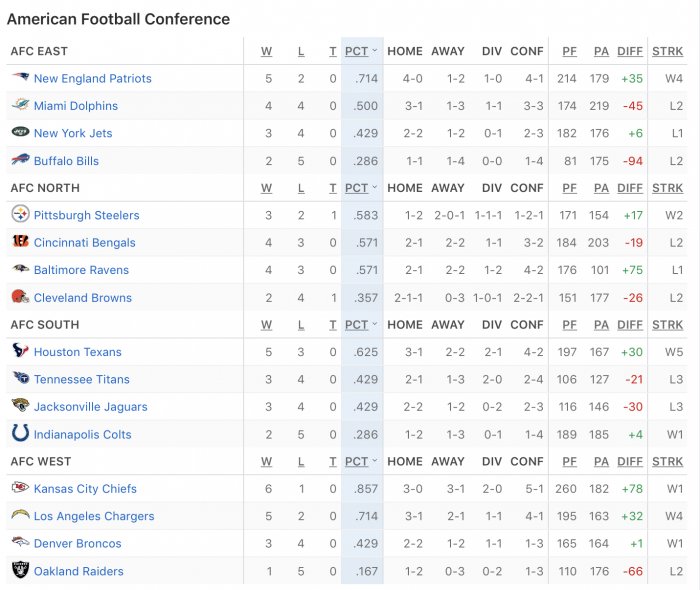Open the Kansas City Chiefs team link
This screenshot has width=700, height=590.
[x=85, y=489]
